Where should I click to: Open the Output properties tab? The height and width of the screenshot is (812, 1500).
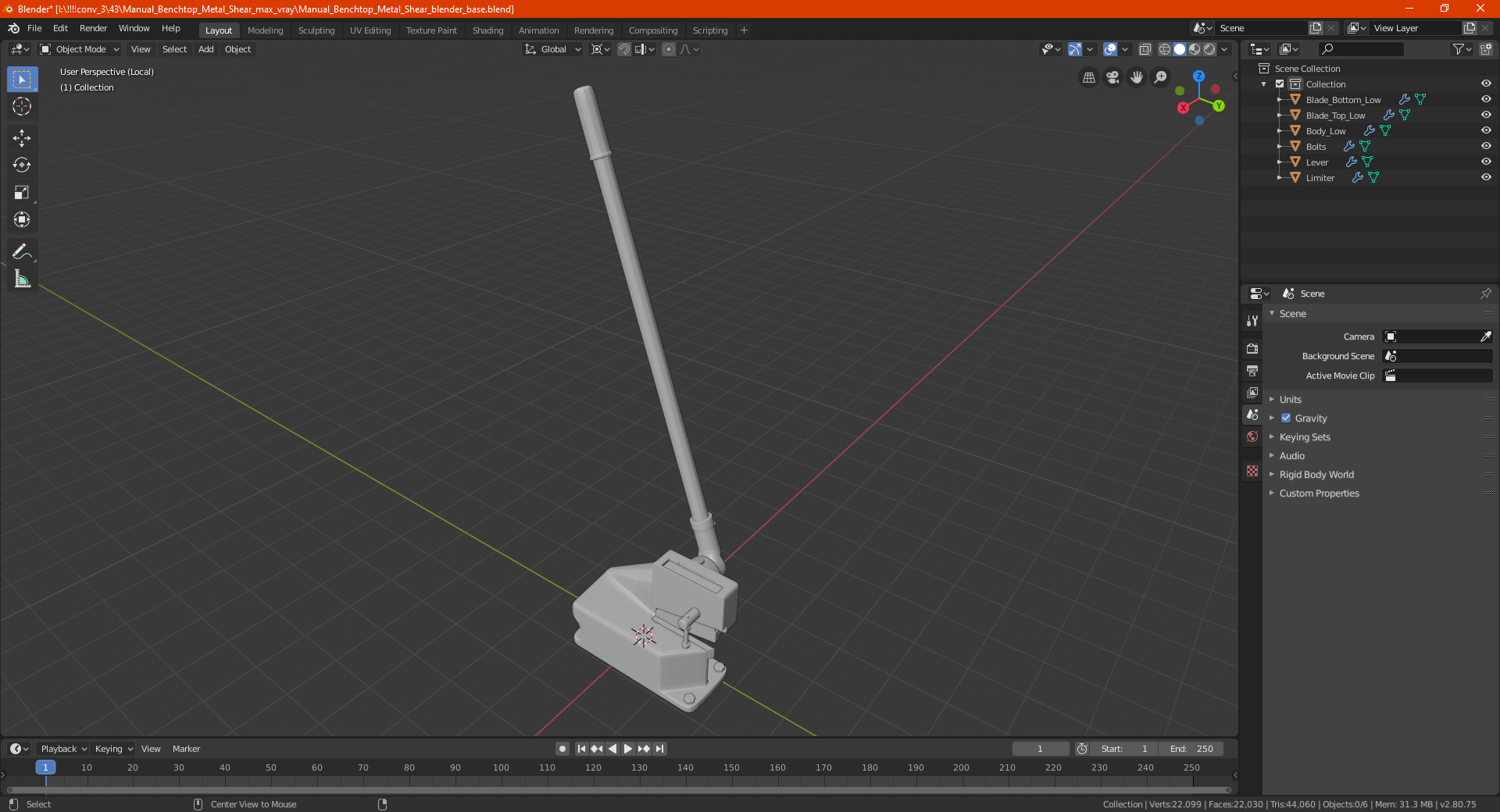(x=1252, y=370)
